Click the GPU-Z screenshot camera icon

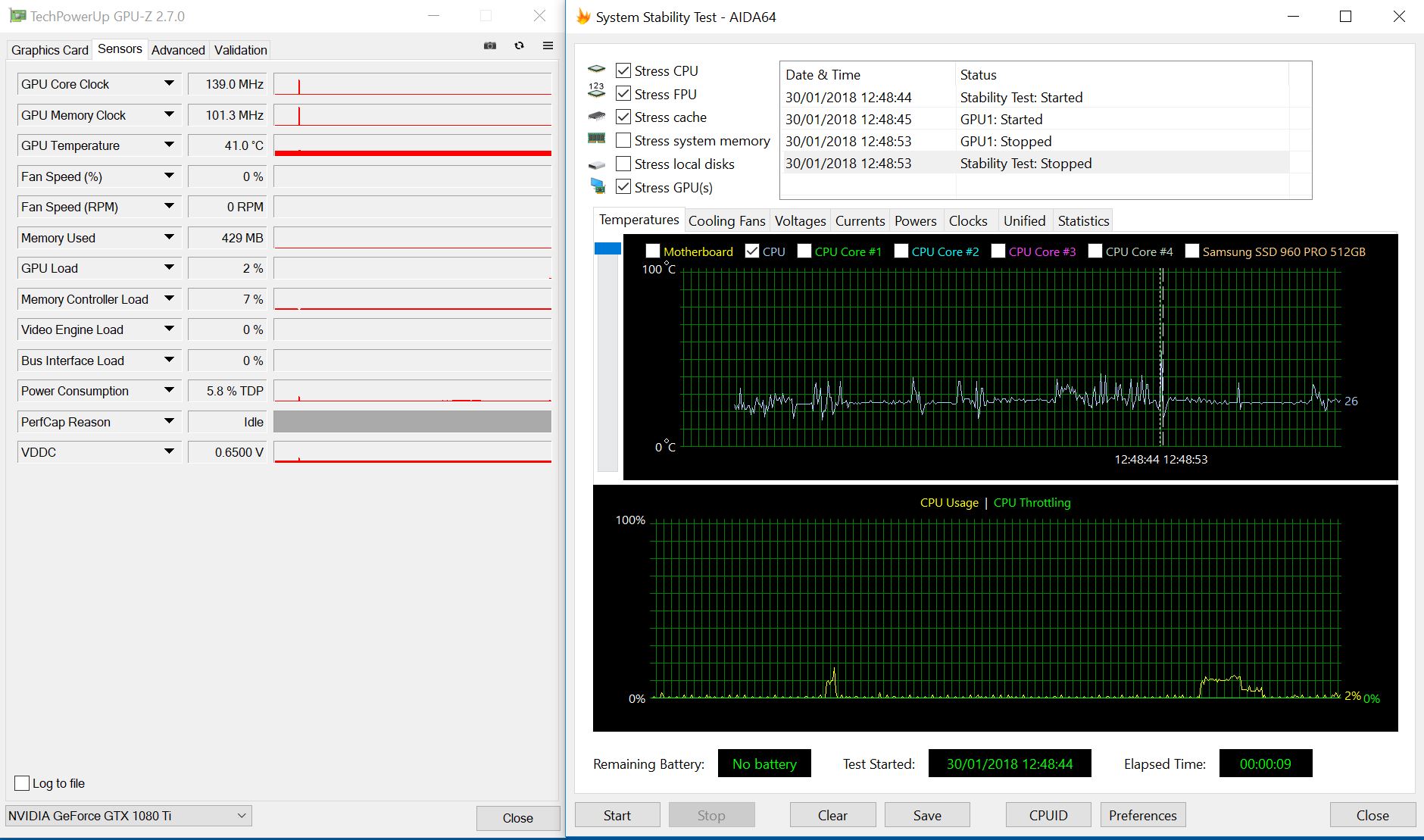click(x=490, y=46)
